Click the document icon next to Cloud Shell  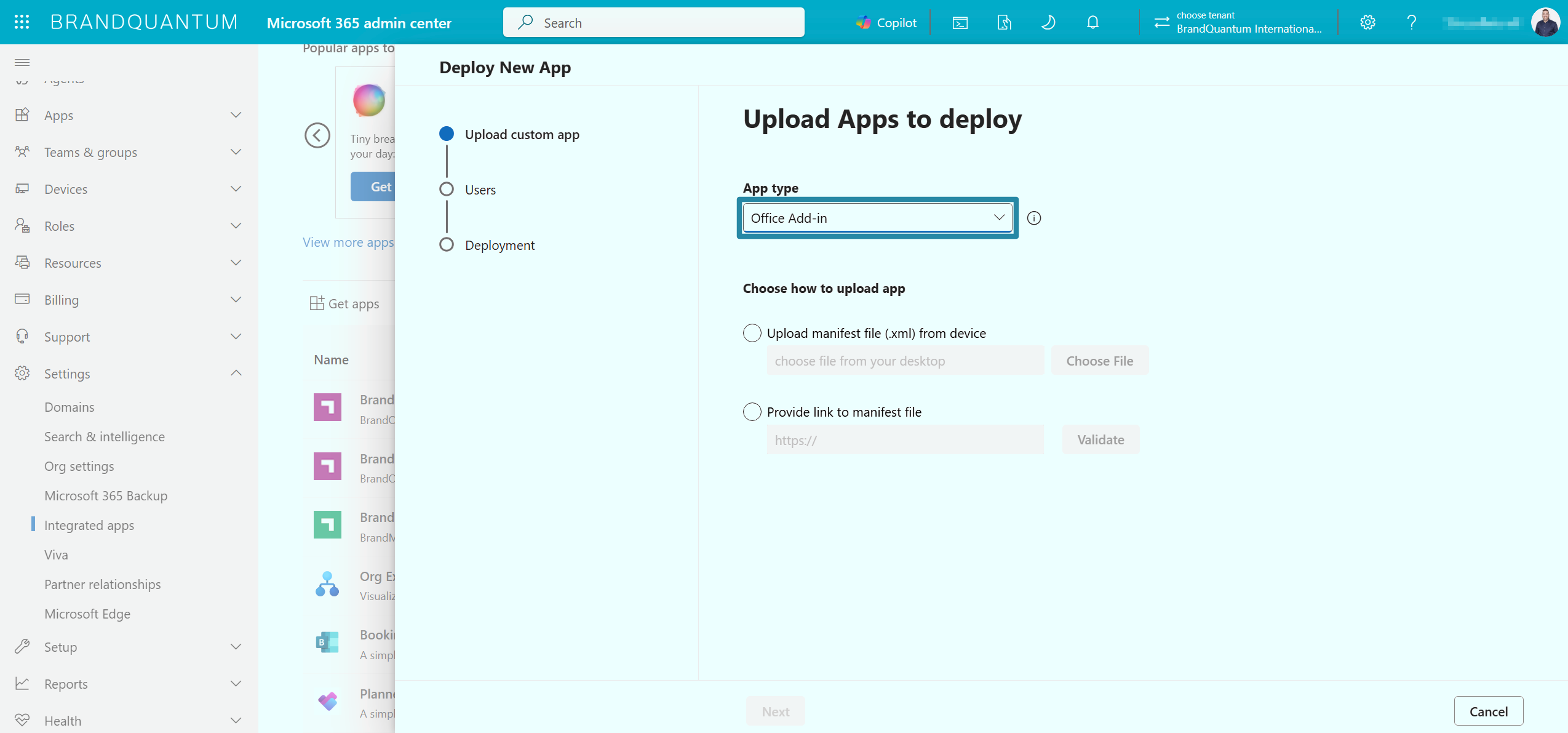coord(1004,23)
